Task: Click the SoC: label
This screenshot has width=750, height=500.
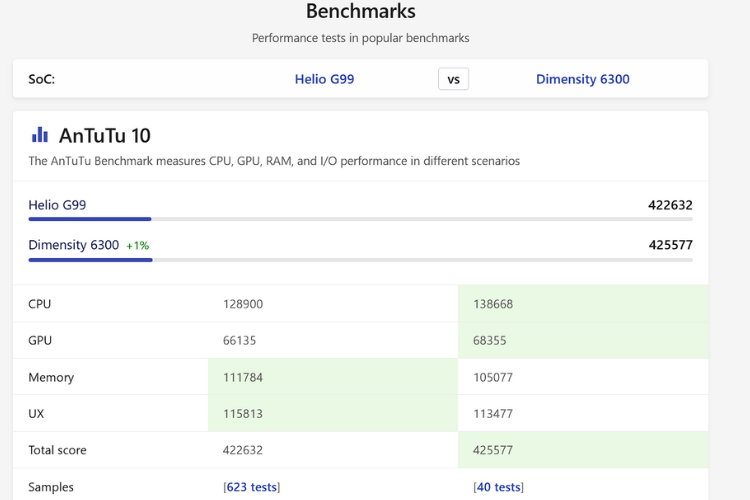Action: [42, 79]
